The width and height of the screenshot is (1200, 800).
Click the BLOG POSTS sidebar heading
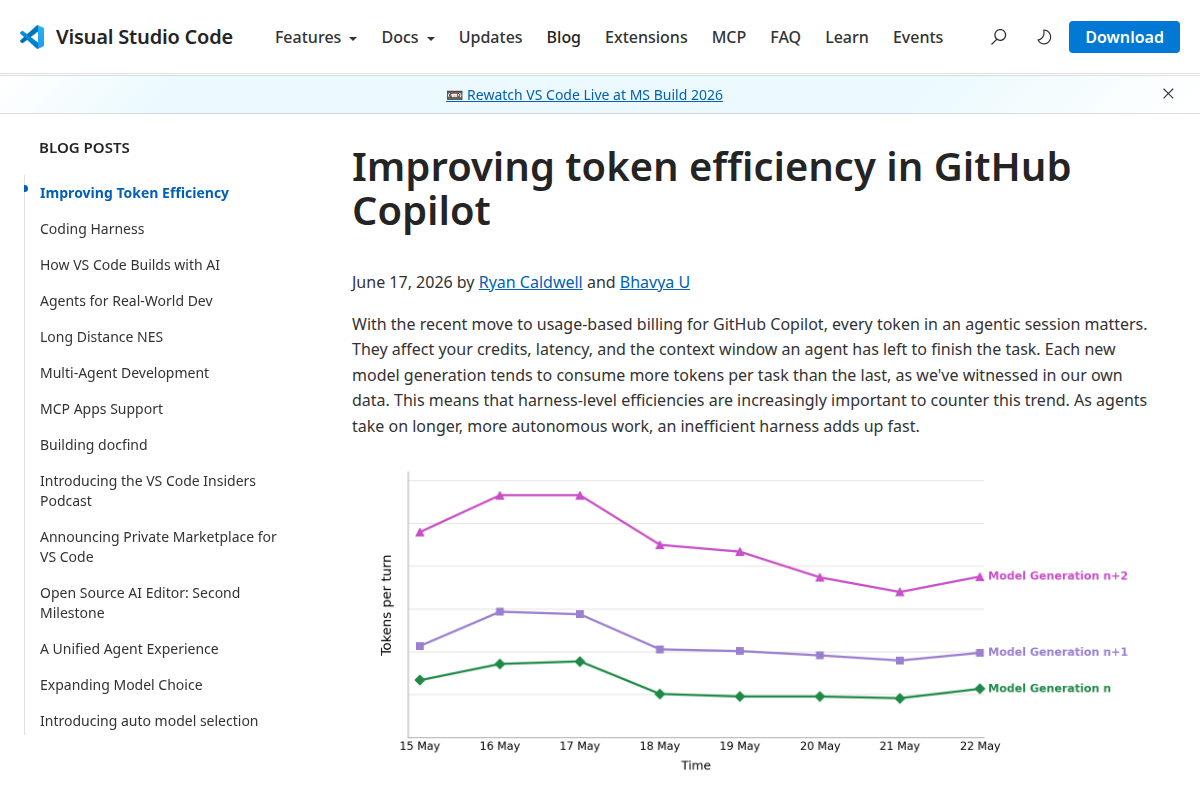[84, 148]
